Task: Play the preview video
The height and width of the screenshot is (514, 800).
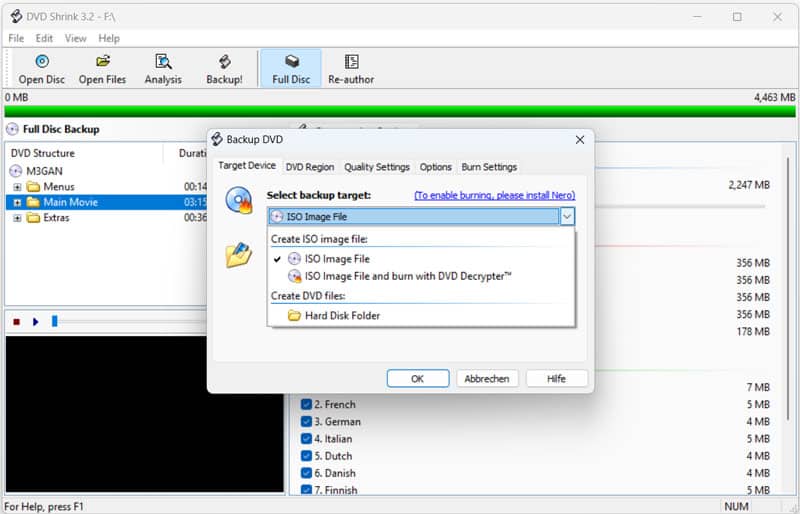Action: (x=35, y=322)
